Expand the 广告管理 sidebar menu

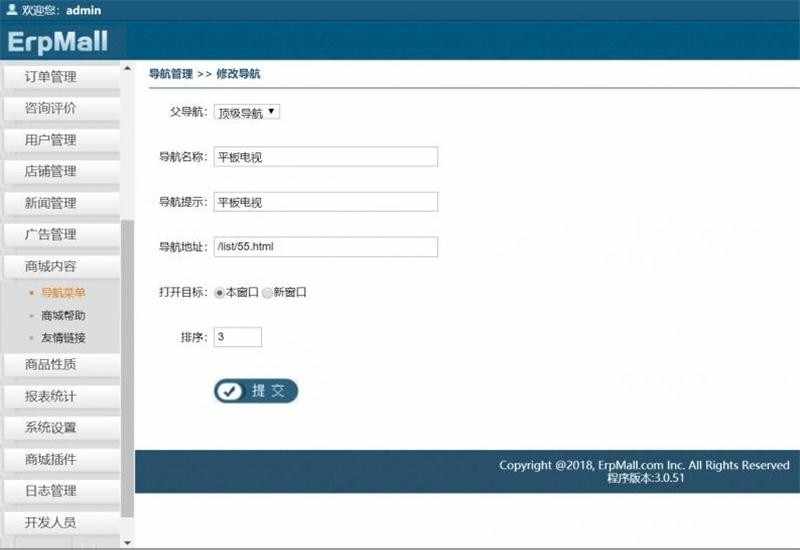point(61,235)
